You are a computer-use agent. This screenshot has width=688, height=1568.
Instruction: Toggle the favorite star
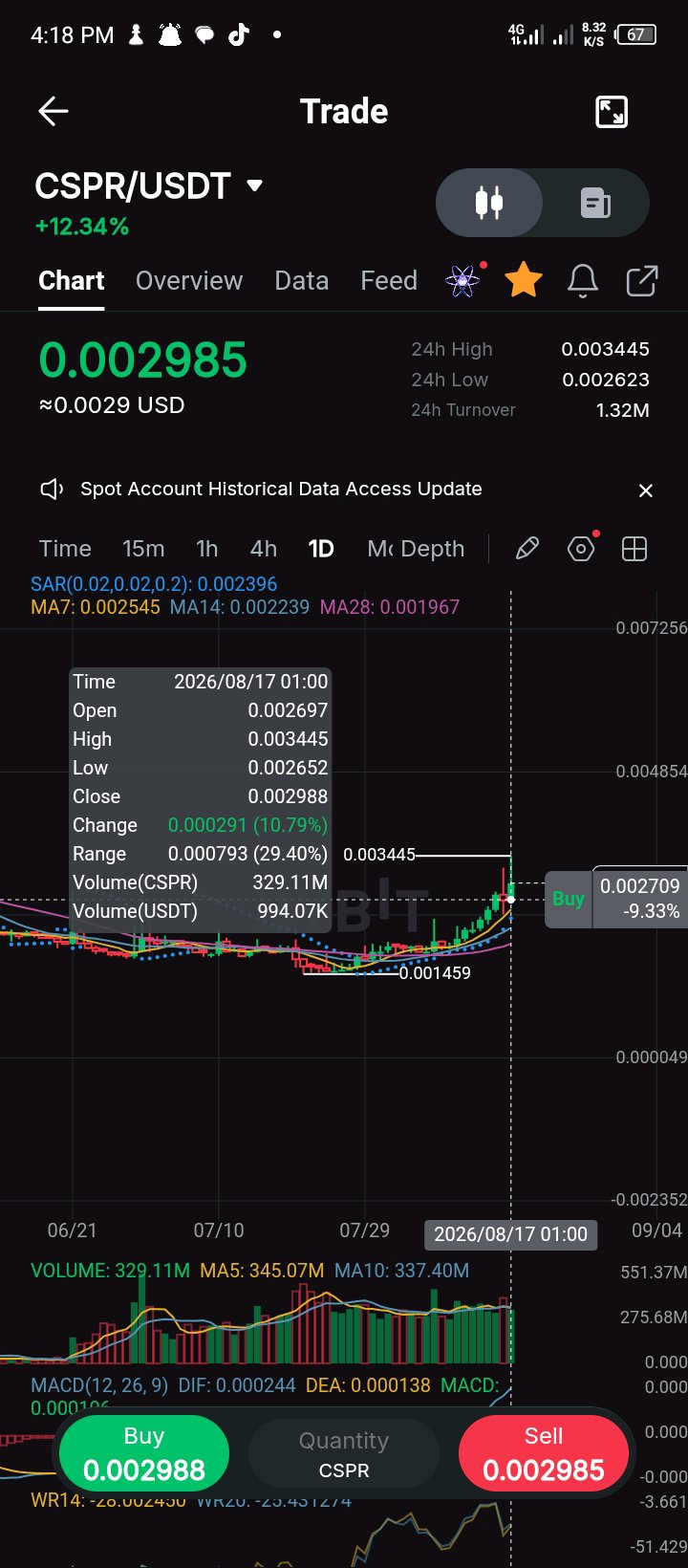(524, 280)
